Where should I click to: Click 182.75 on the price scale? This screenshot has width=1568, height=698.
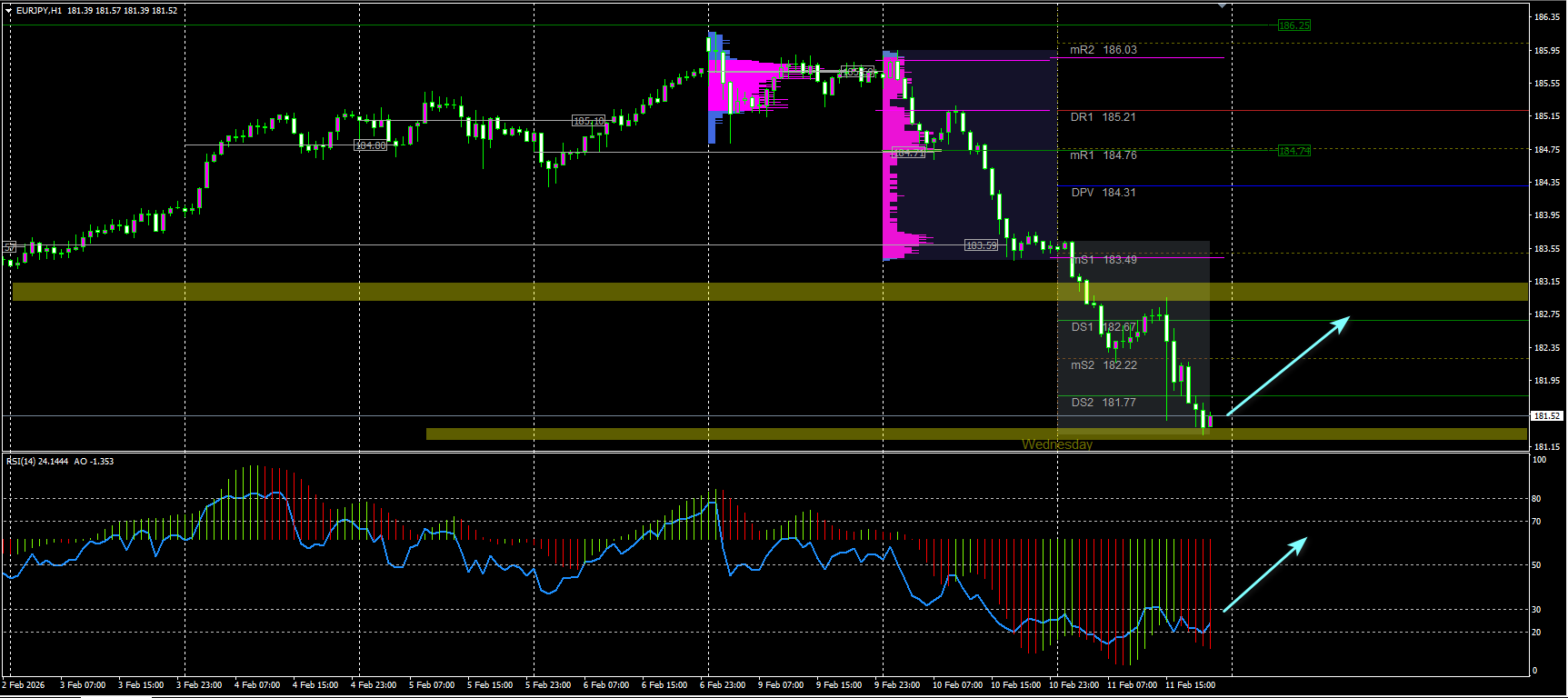[x=1547, y=314]
